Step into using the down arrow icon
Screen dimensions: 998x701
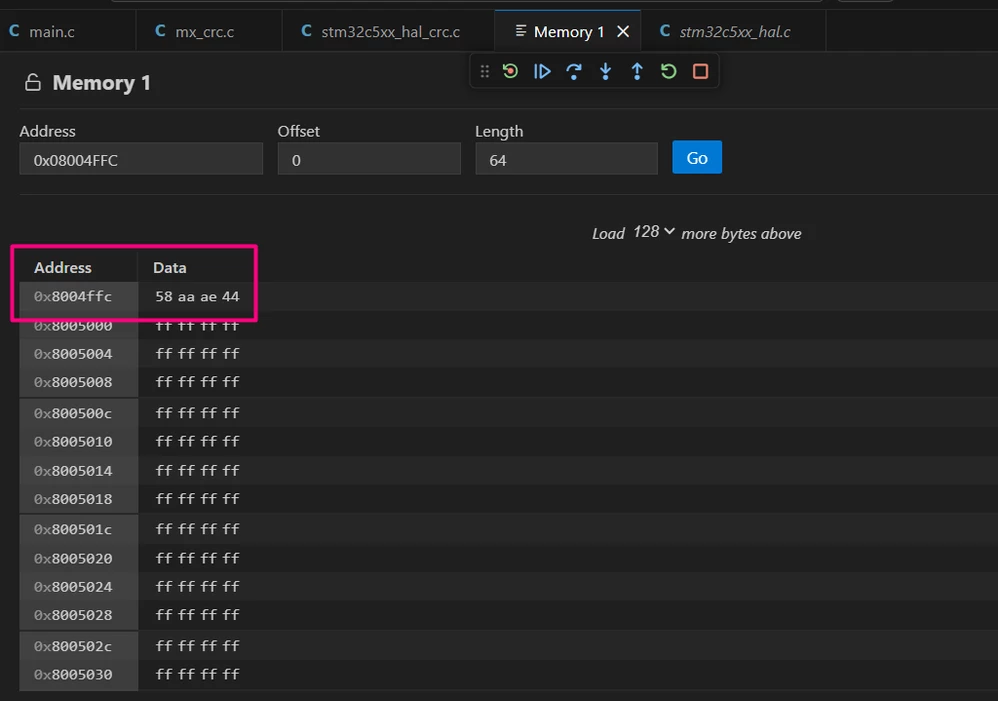[x=605, y=71]
